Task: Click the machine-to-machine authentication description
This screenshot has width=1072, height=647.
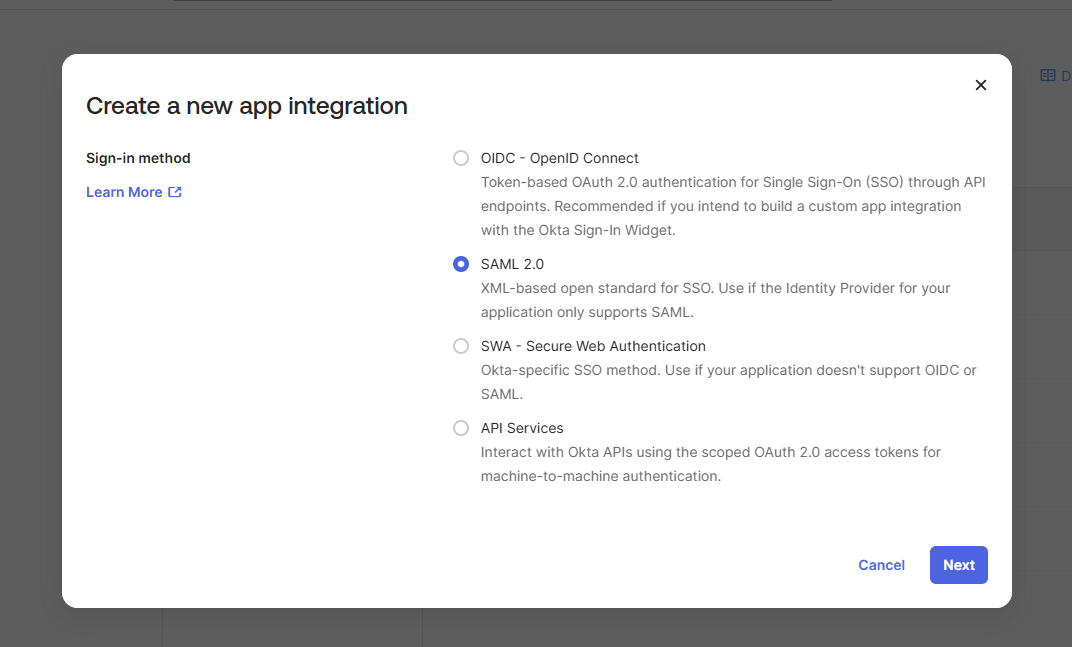Action: pyautogui.click(x=710, y=464)
